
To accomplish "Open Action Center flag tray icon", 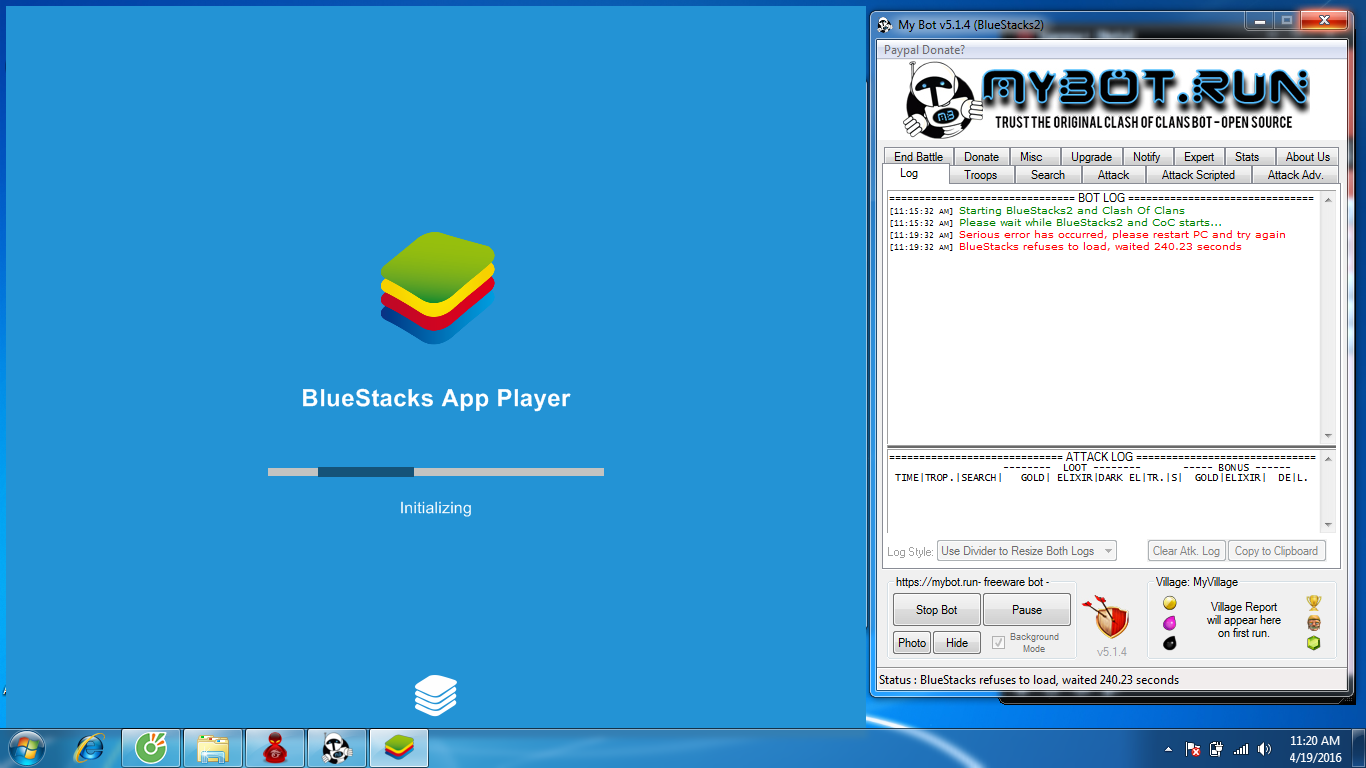I will [x=1193, y=749].
